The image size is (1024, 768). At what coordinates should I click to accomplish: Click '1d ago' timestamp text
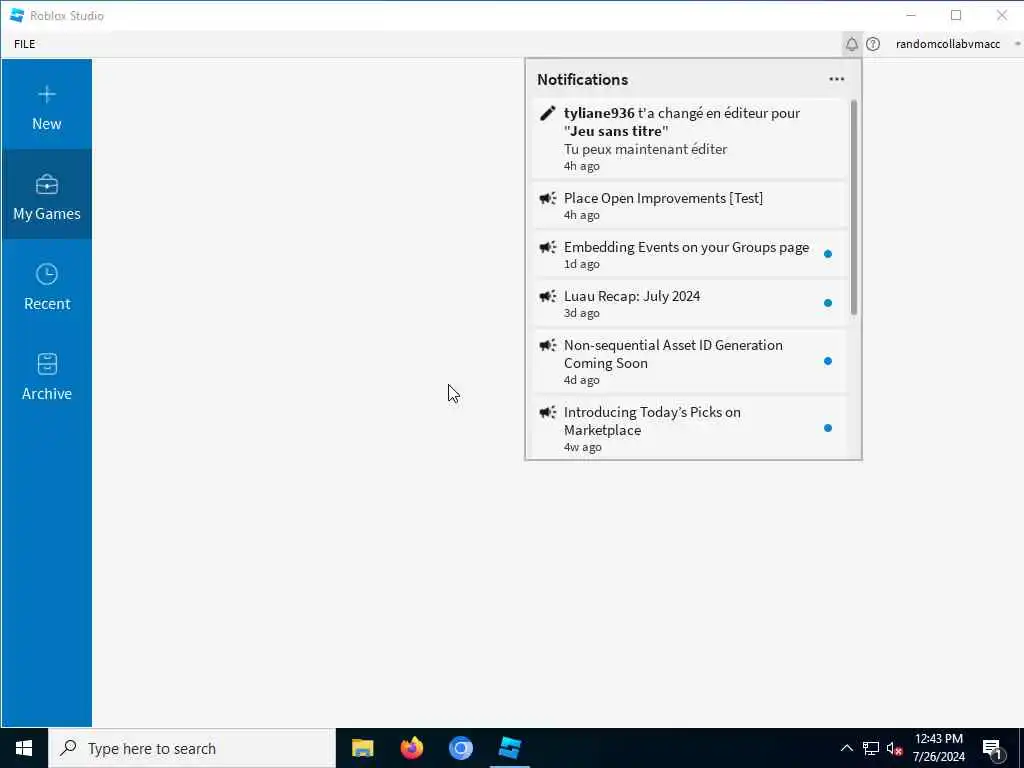click(581, 264)
